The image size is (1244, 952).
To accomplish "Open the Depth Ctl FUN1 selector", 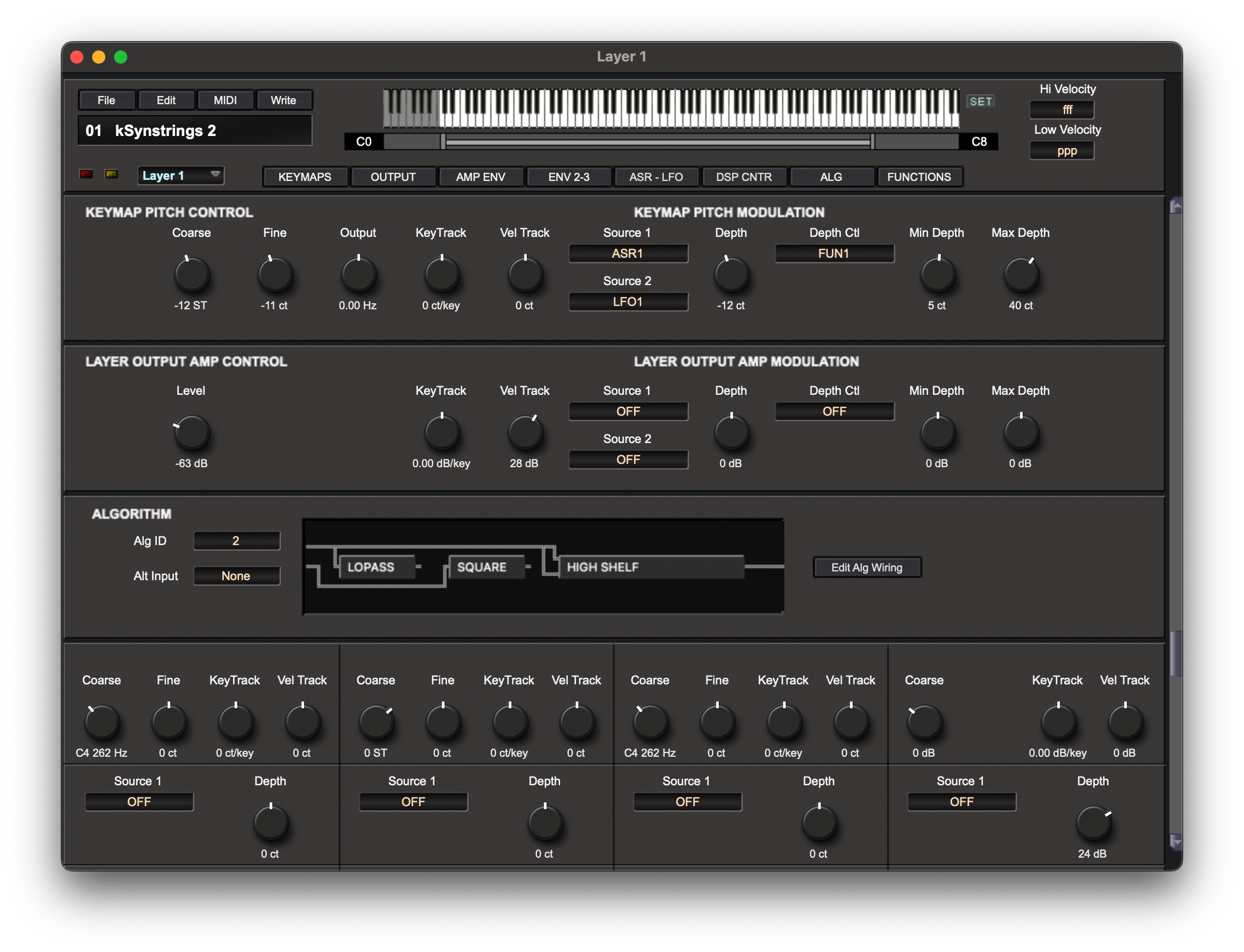I will click(x=834, y=253).
